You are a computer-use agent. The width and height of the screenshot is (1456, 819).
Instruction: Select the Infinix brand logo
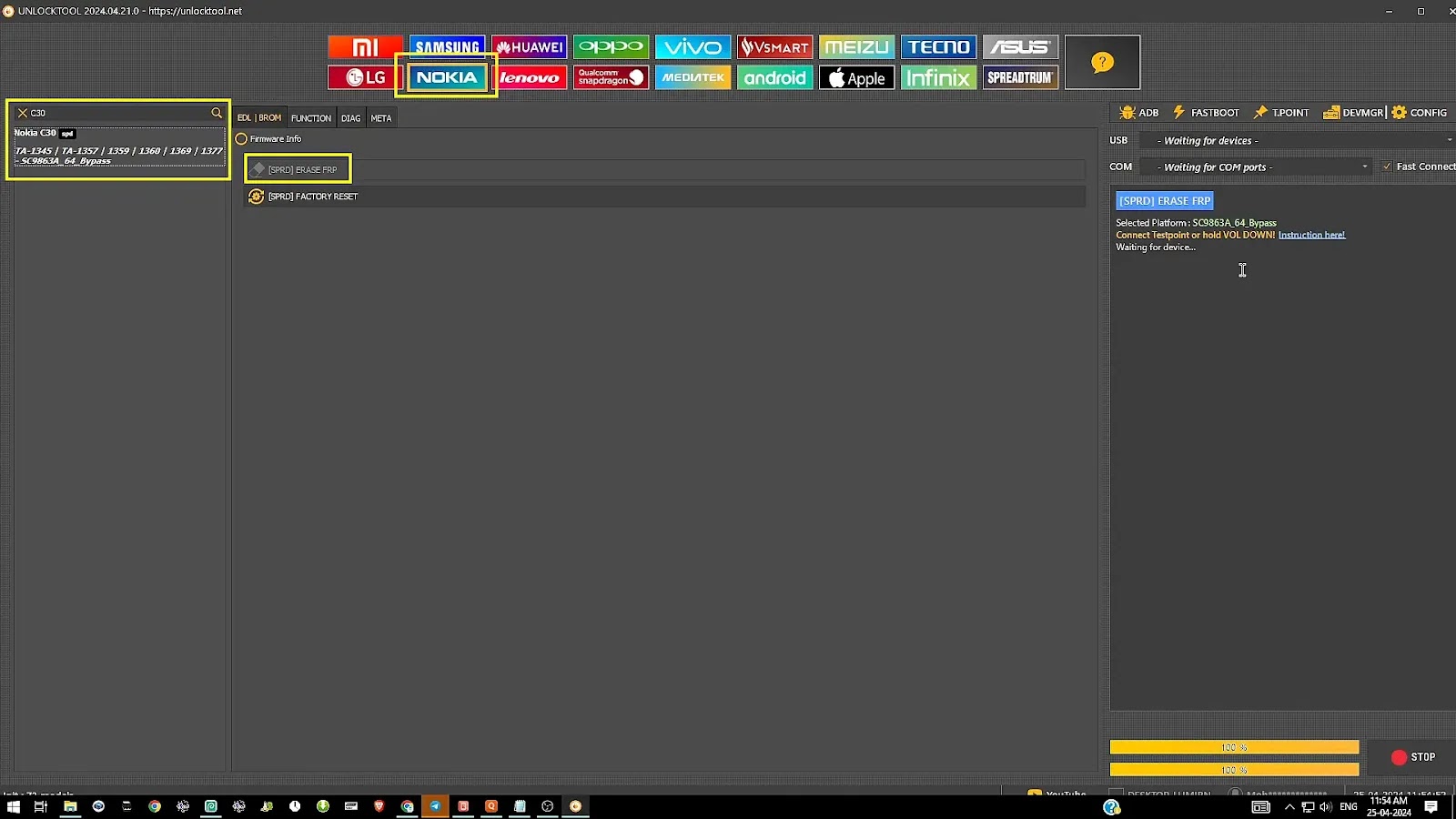point(938,77)
